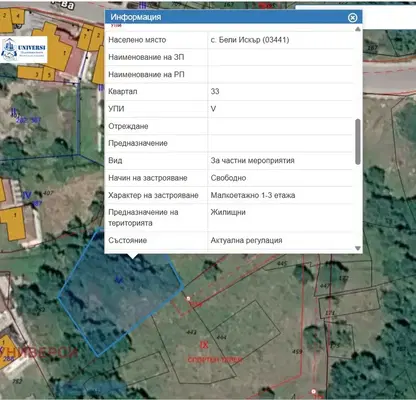Click the 'Предназначение' row label

coord(138,143)
